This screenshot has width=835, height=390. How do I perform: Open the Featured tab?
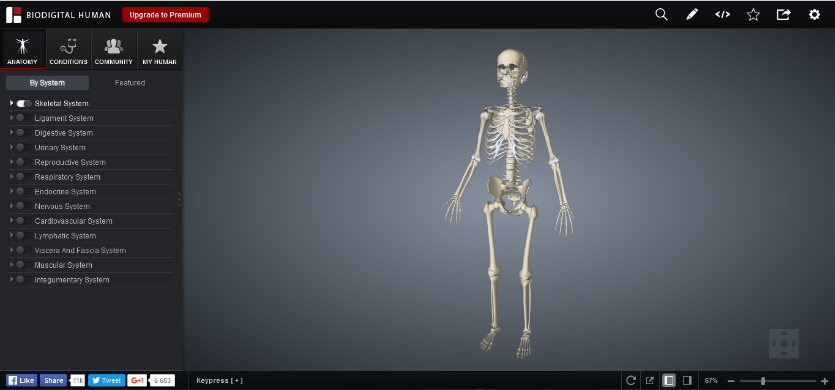coord(130,83)
